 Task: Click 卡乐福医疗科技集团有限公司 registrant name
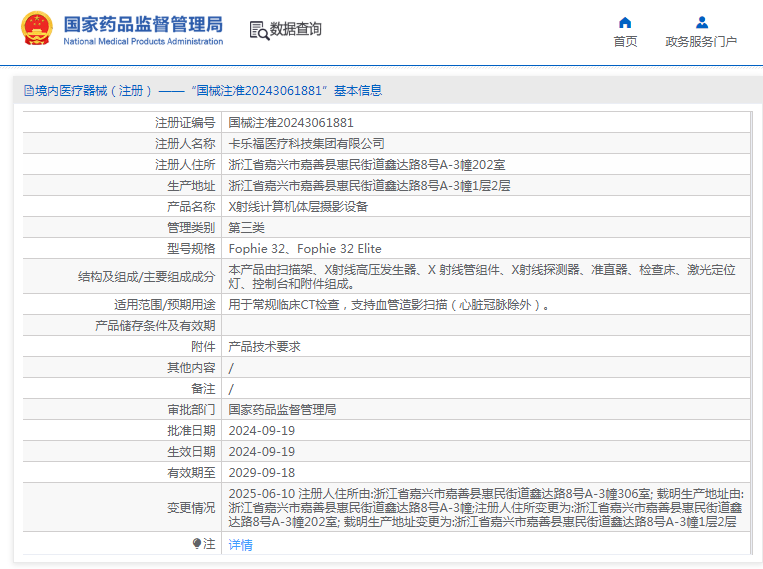[x=307, y=144]
